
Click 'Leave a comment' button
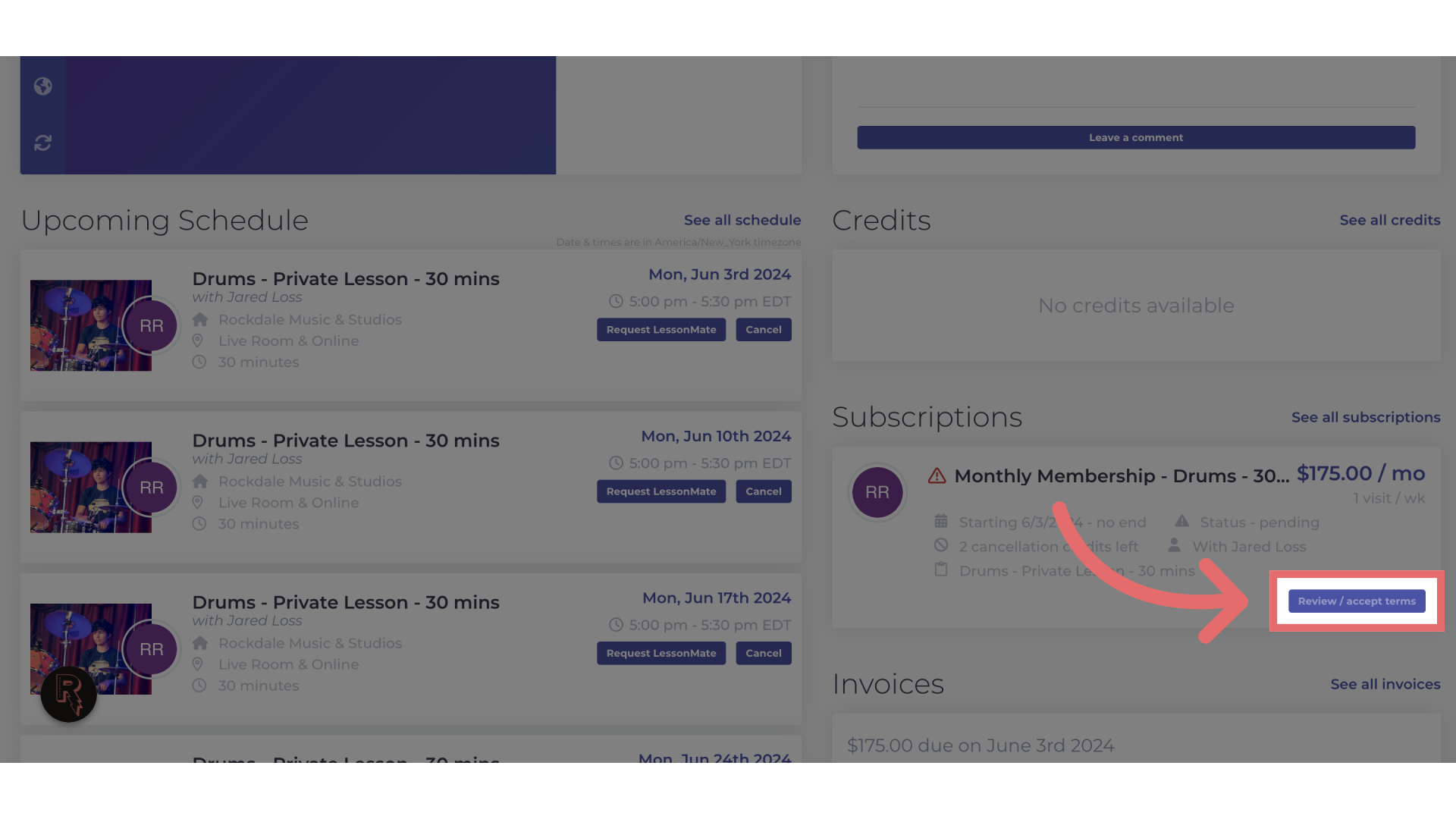click(x=1135, y=137)
